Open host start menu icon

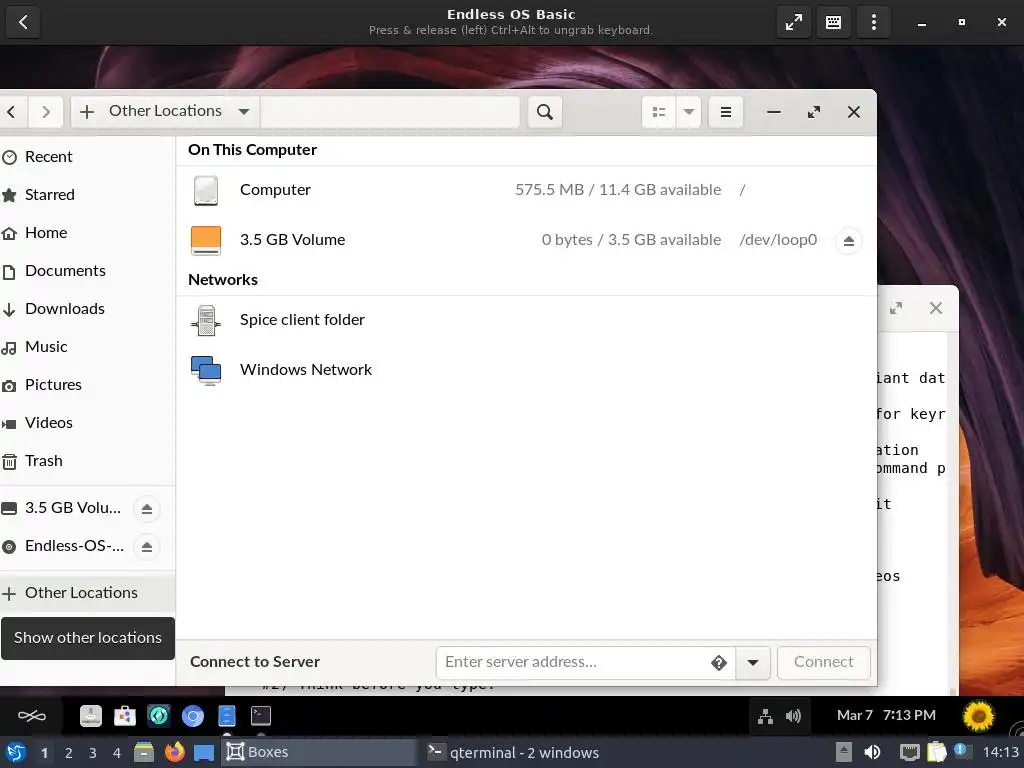16,752
